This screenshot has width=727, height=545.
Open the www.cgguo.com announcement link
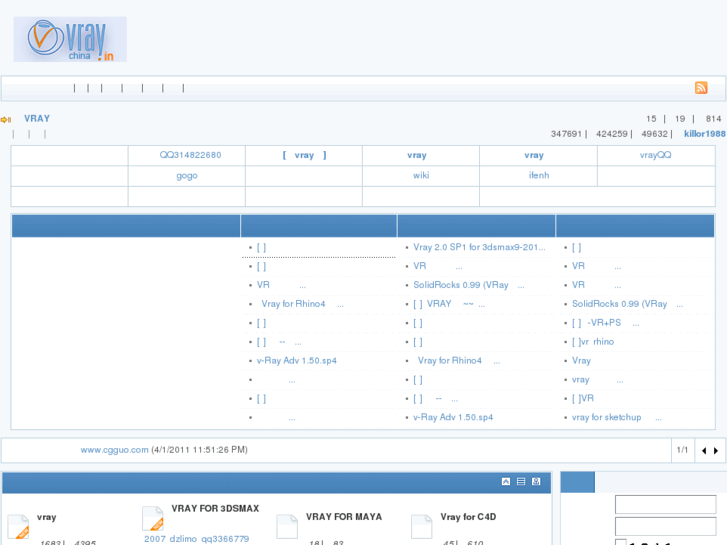point(115,449)
